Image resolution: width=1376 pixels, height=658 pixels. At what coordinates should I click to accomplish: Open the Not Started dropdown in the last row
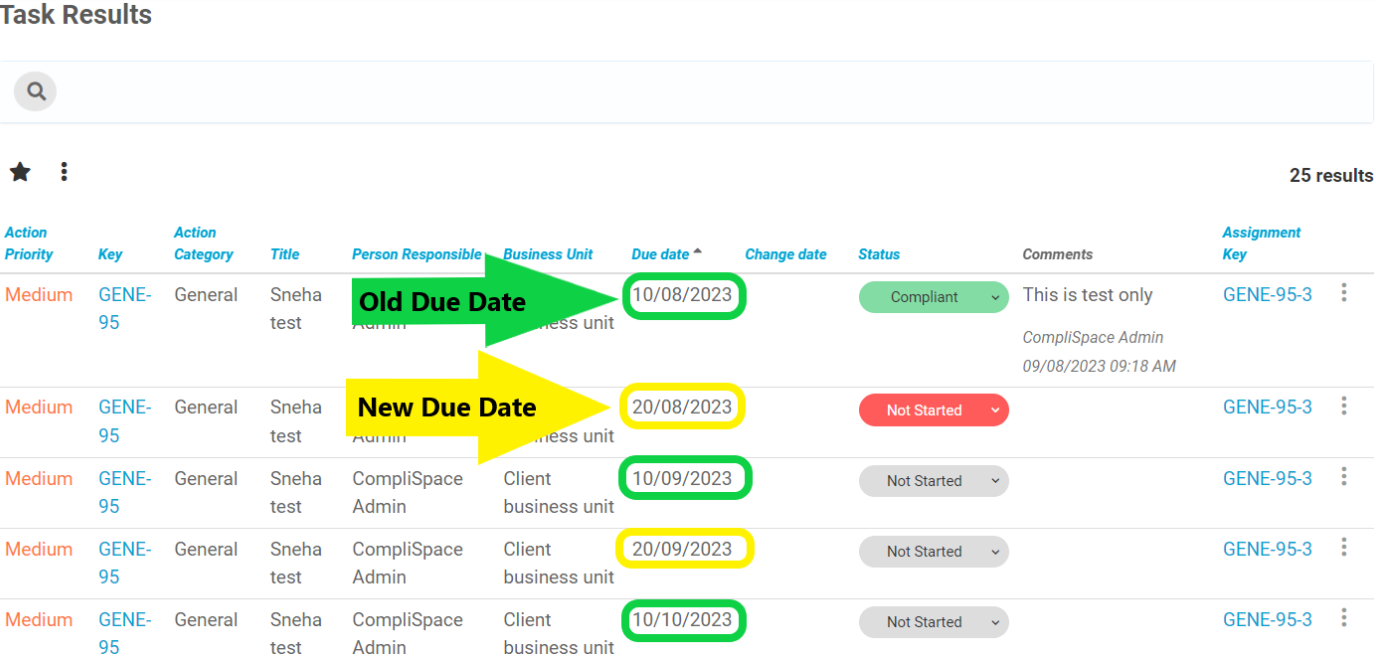pyautogui.click(x=994, y=622)
